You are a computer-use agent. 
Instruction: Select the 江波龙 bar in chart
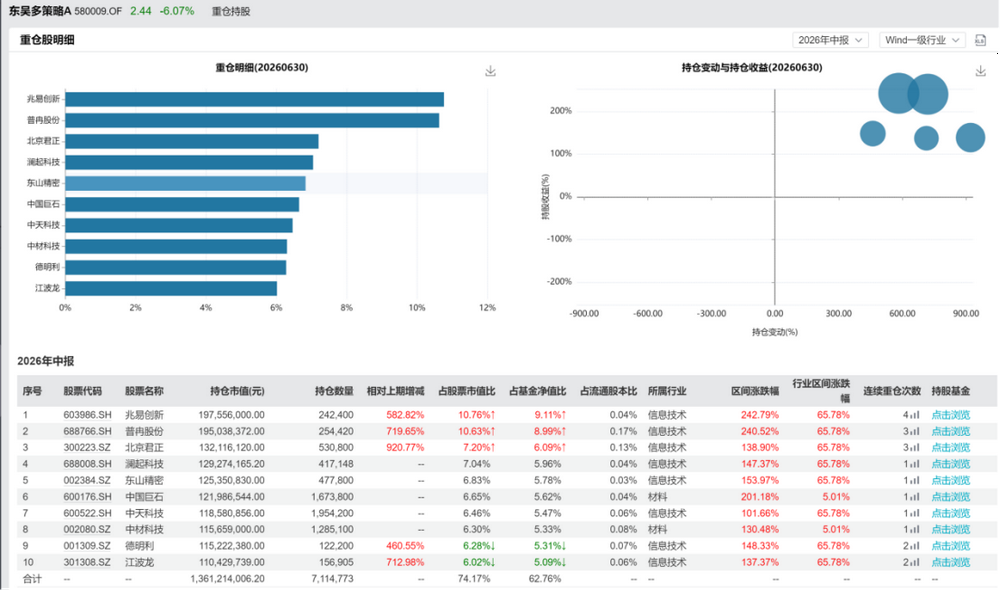(x=171, y=289)
